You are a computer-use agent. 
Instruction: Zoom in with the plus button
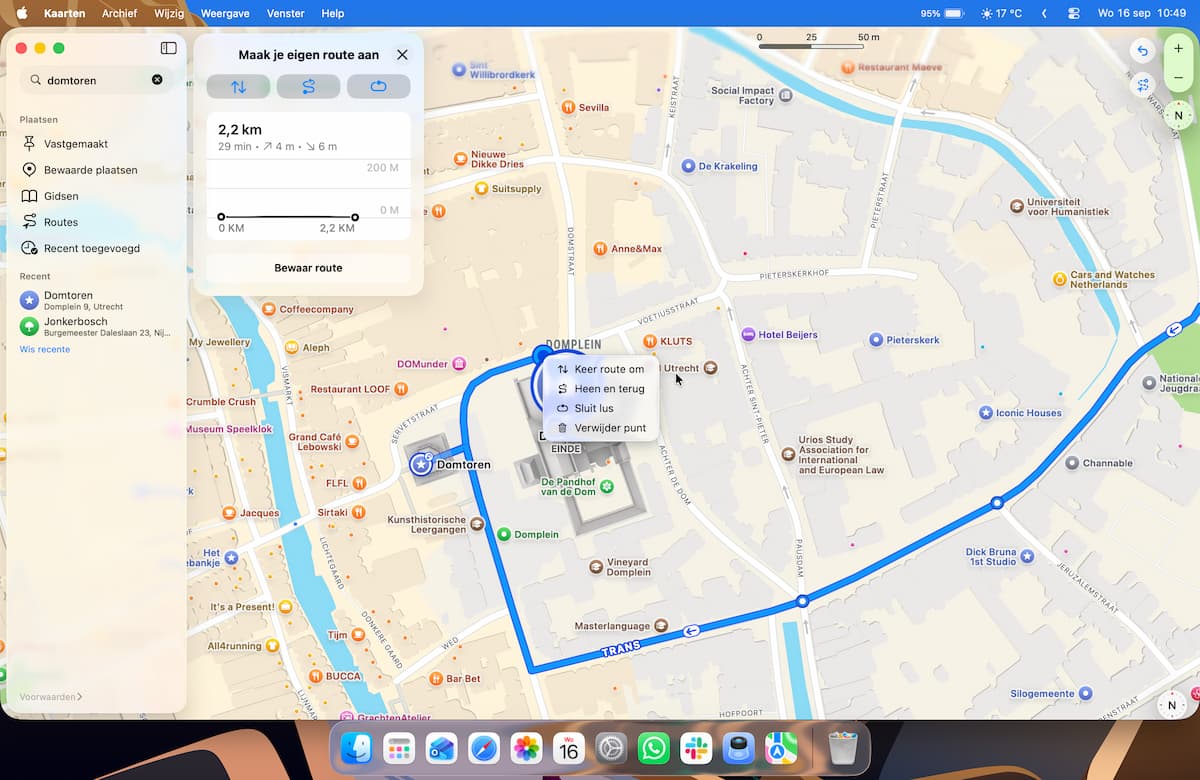(1178, 48)
